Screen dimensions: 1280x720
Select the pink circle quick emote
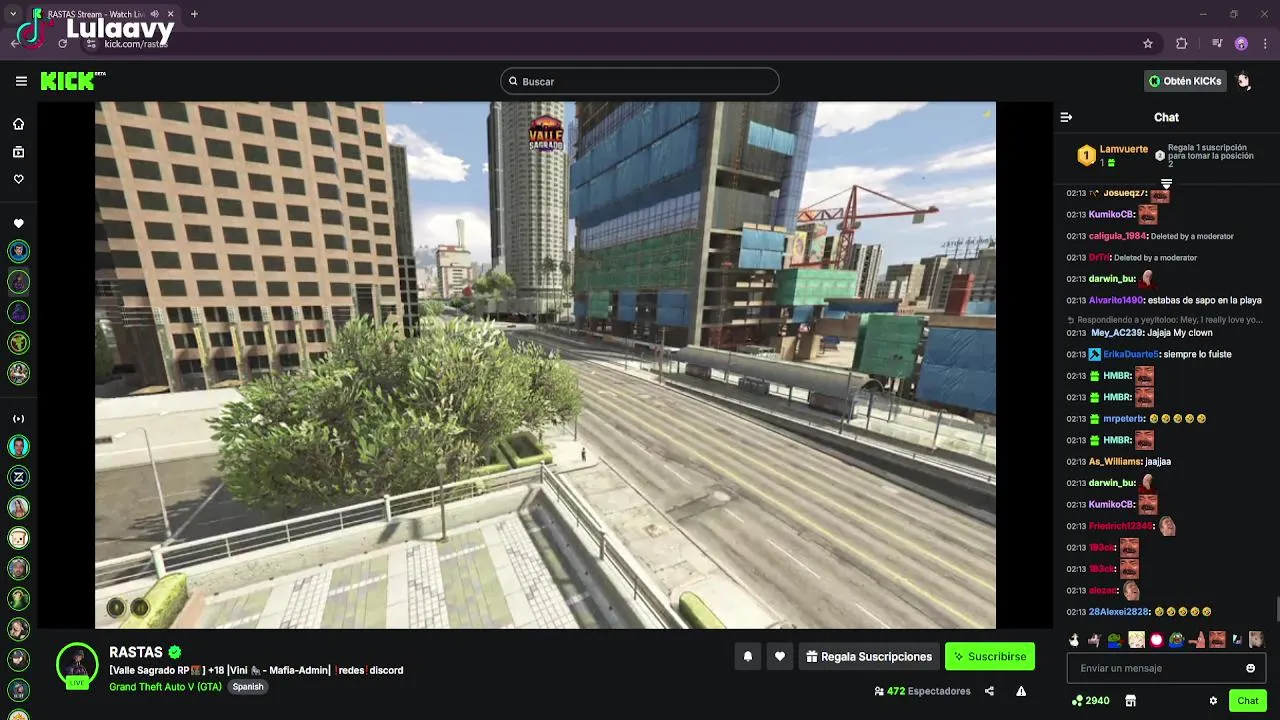(x=1157, y=640)
